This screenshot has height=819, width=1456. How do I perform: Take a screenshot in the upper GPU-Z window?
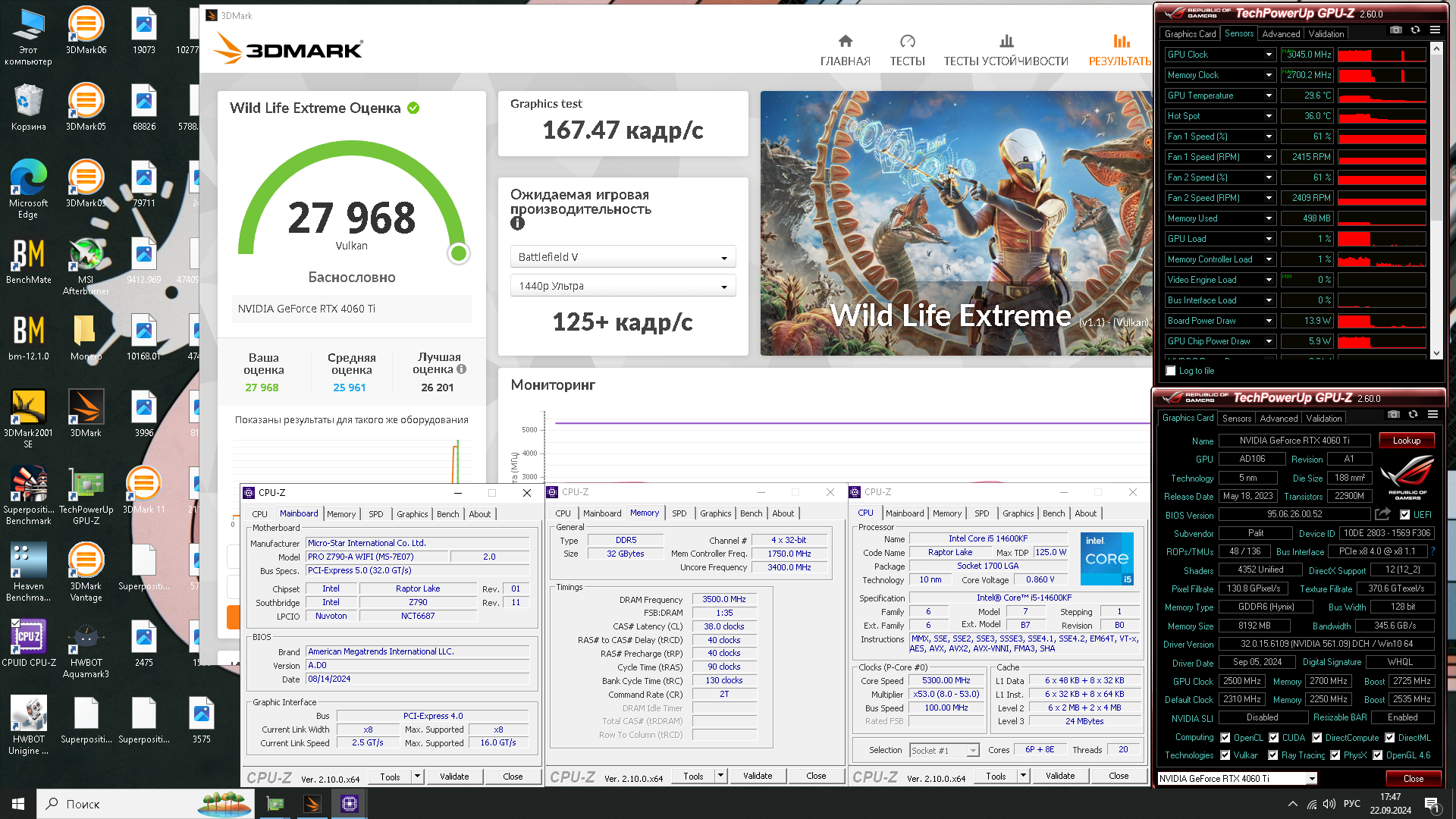point(1395,30)
